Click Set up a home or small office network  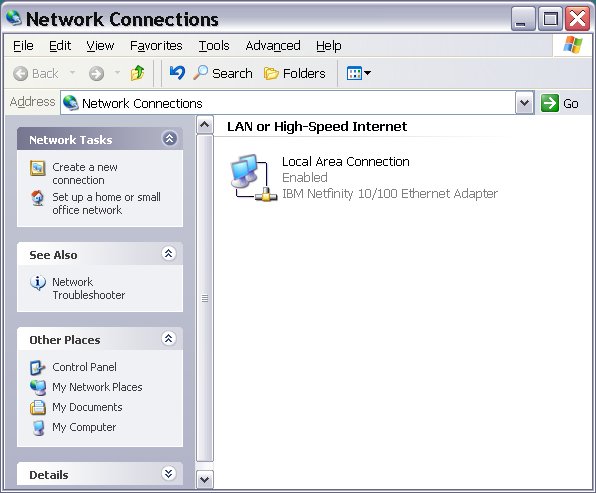(x=106, y=203)
